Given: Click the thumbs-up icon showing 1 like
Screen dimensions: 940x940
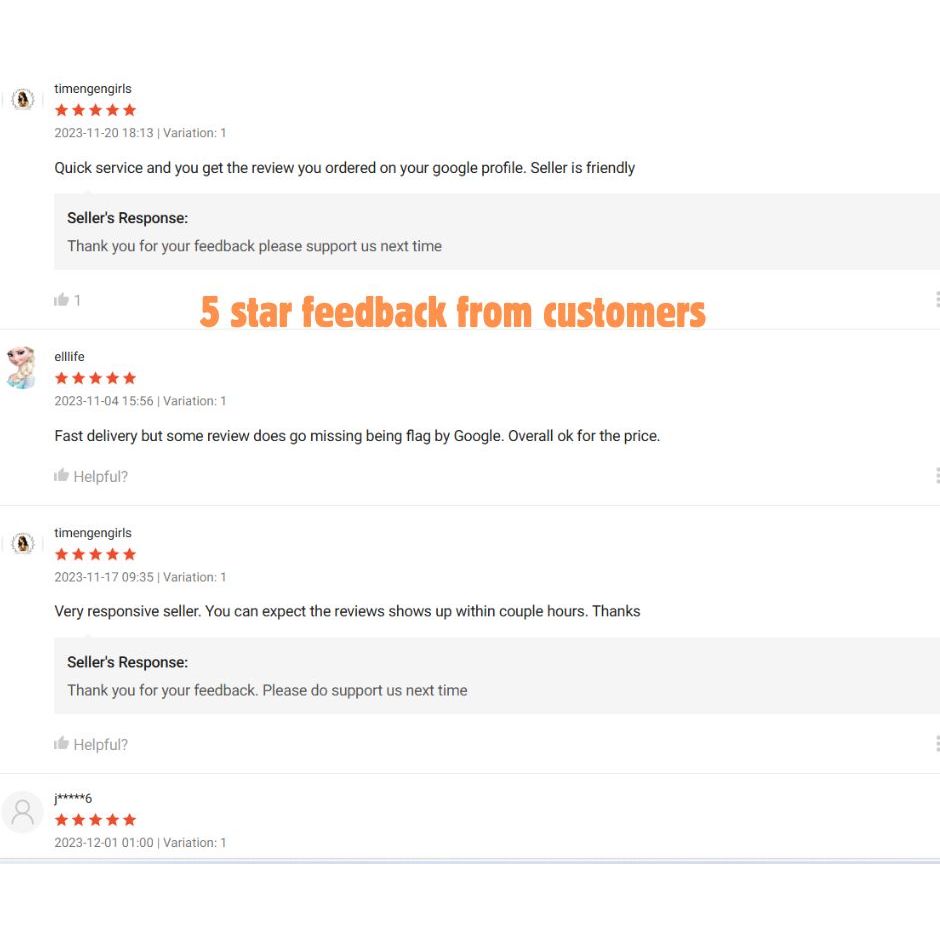Looking at the screenshot, I should (x=61, y=300).
